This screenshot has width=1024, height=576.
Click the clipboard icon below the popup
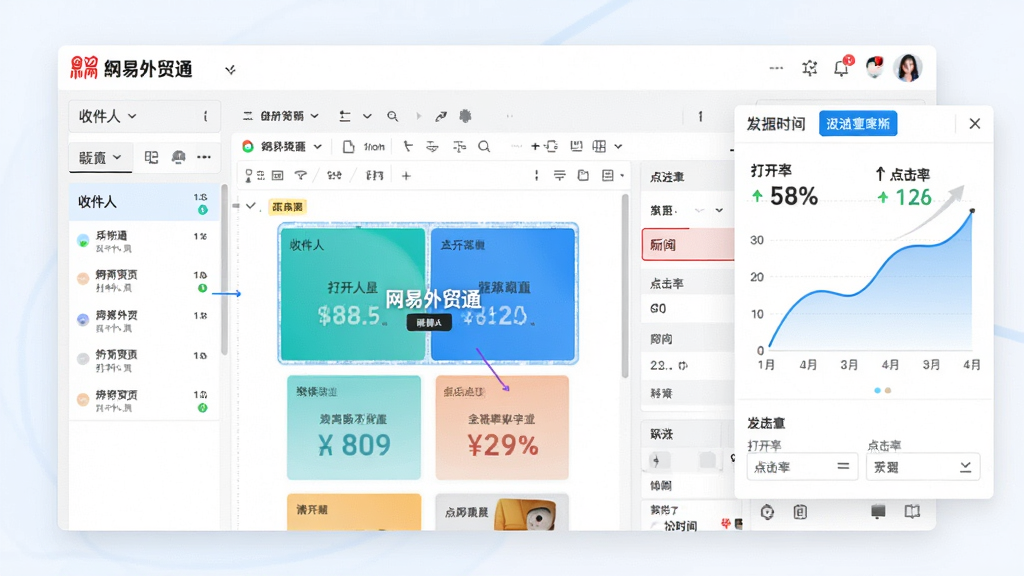pos(800,512)
